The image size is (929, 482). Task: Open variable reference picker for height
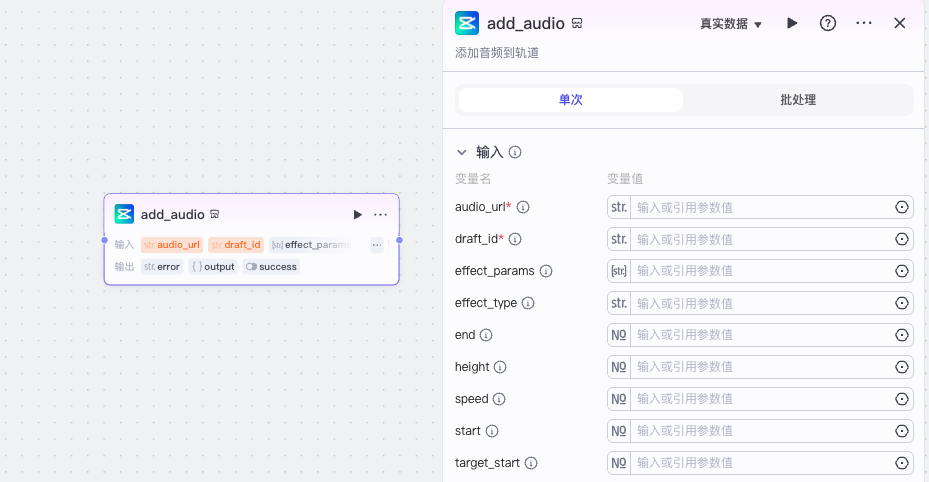pos(901,367)
